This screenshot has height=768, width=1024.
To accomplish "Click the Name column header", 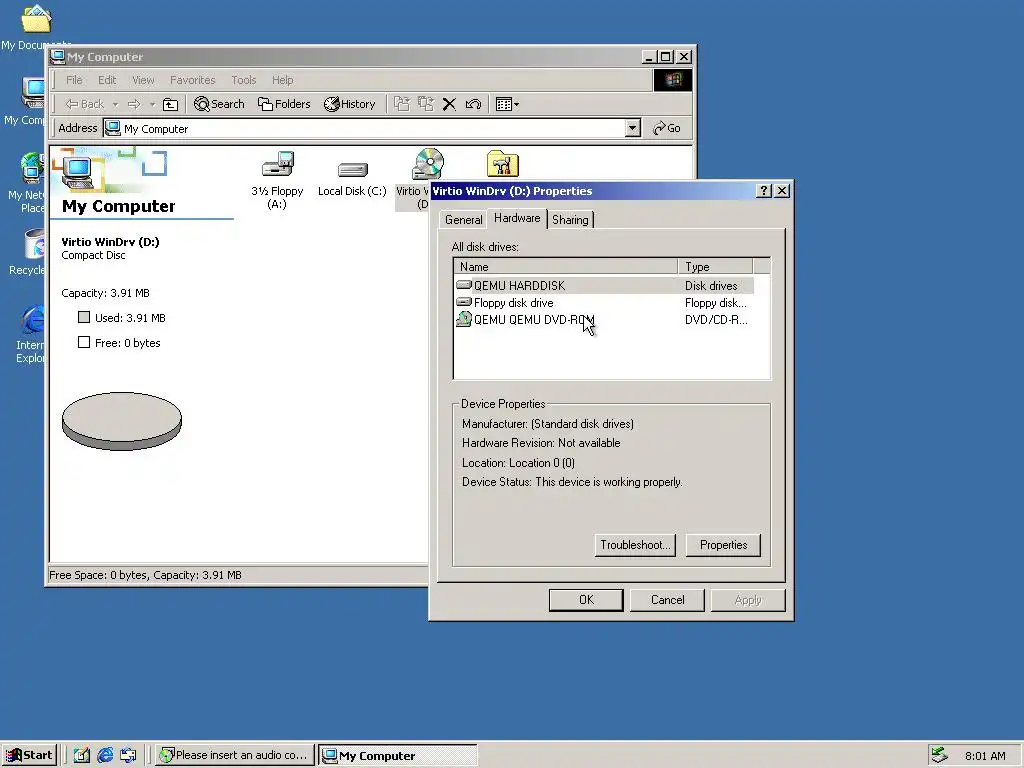I will pos(566,266).
